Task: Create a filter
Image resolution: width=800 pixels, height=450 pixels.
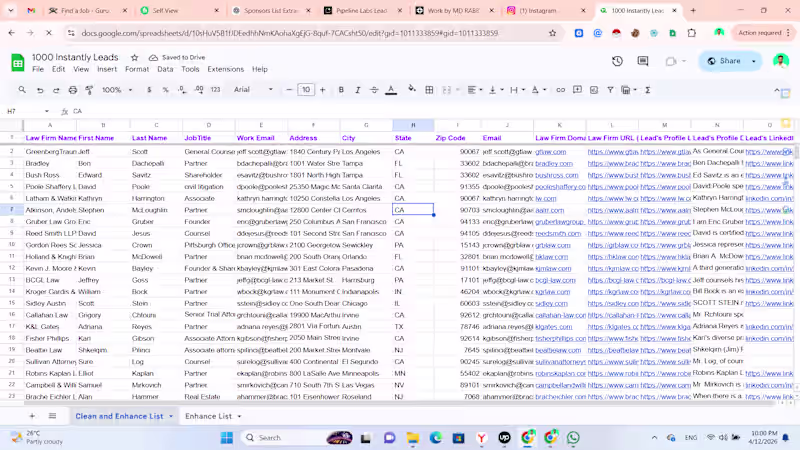Action: pos(610,90)
